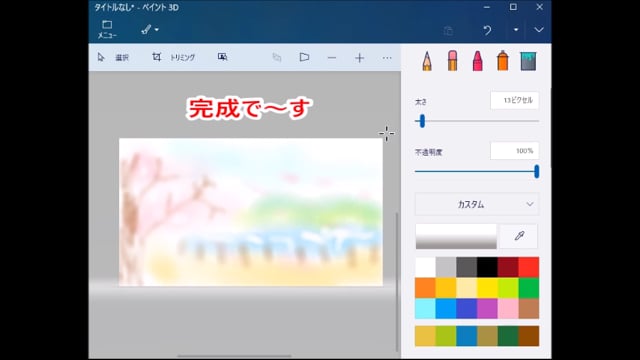The image size is (640, 360).
Task: Undo the last action
Action: (487, 30)
